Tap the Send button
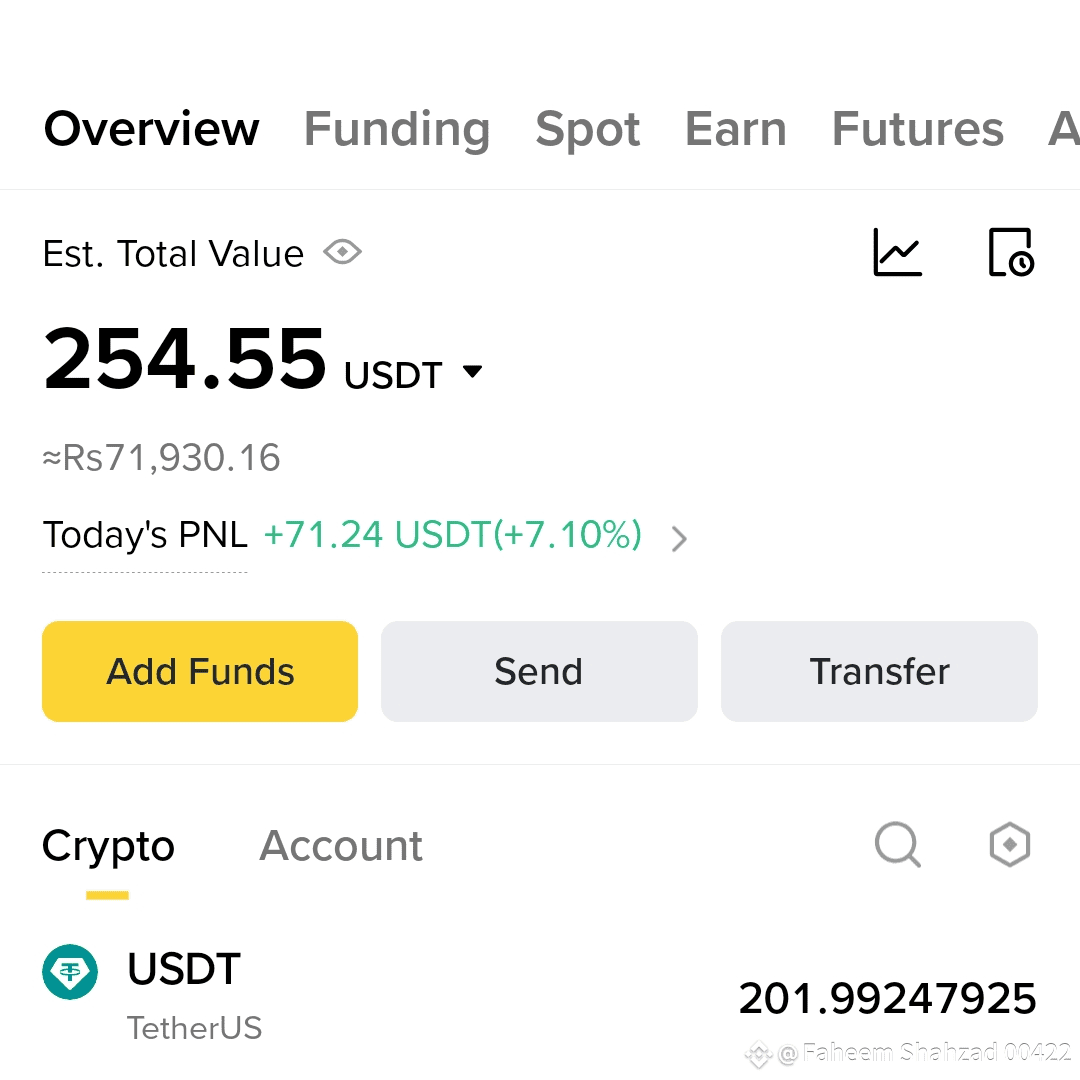The height and width of the screenshot is (1080, 1080). pyautogui.click(x=539, y=672)
